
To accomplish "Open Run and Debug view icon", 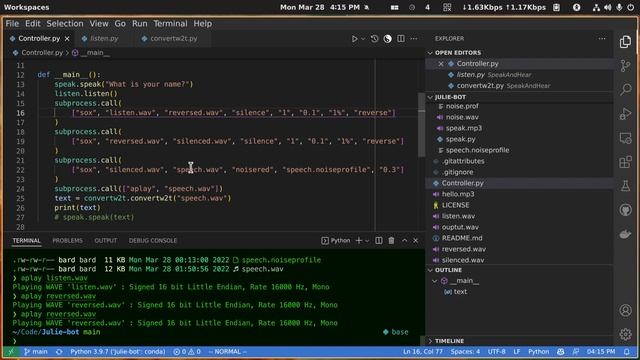I will coord(625,113).
